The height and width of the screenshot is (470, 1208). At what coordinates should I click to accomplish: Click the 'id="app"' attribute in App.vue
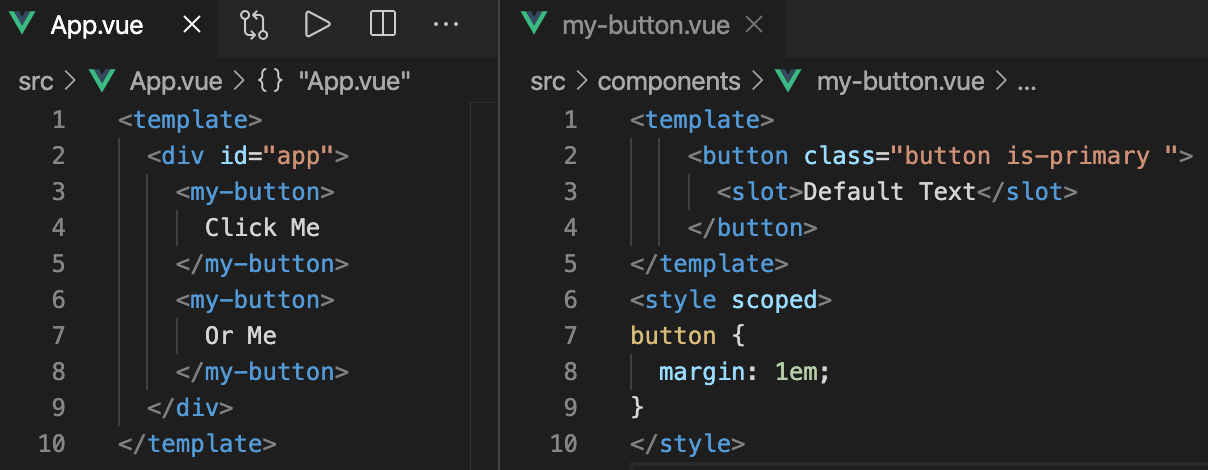pyautogui.click(x=277, y=156)
